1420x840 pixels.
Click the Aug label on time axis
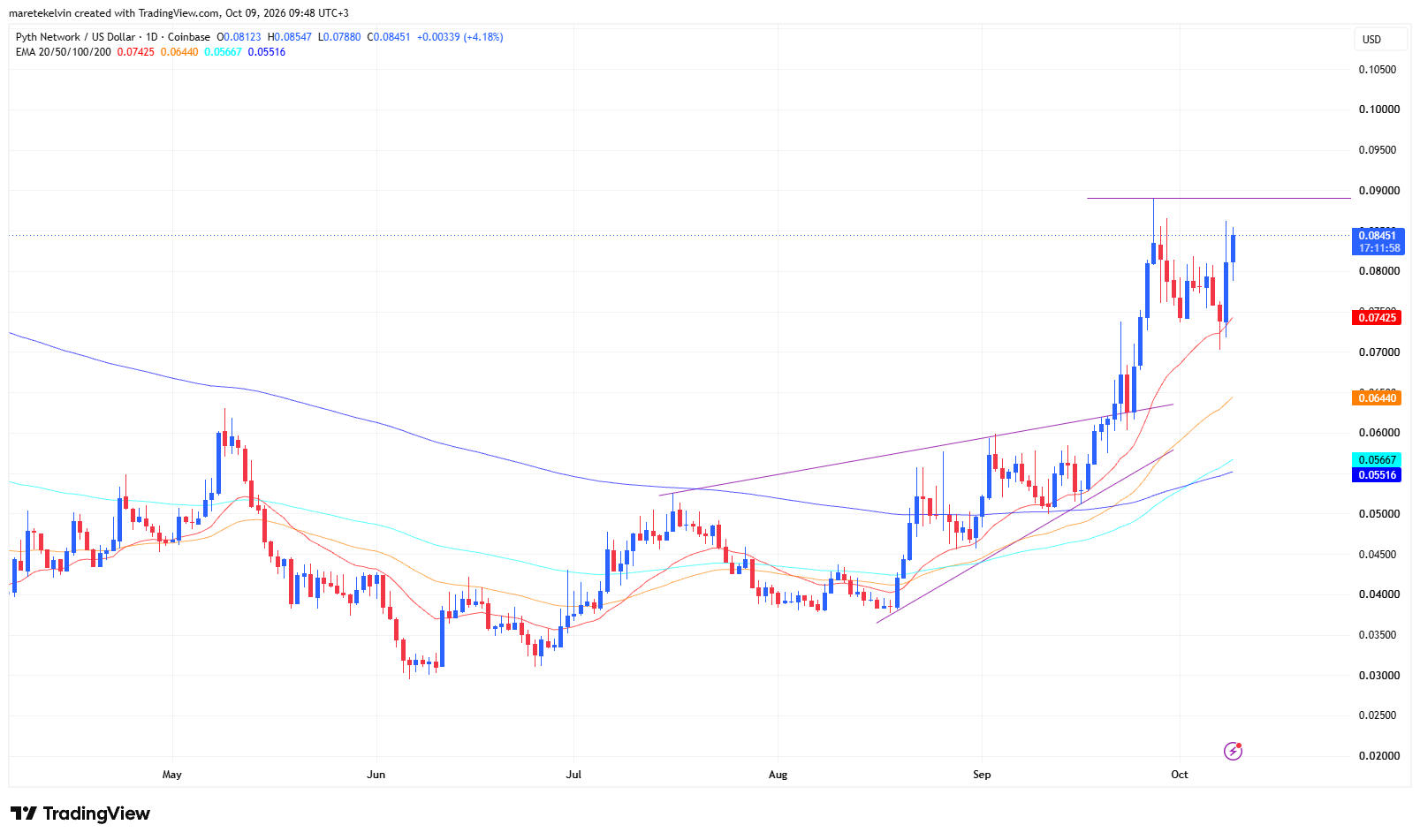778,775
